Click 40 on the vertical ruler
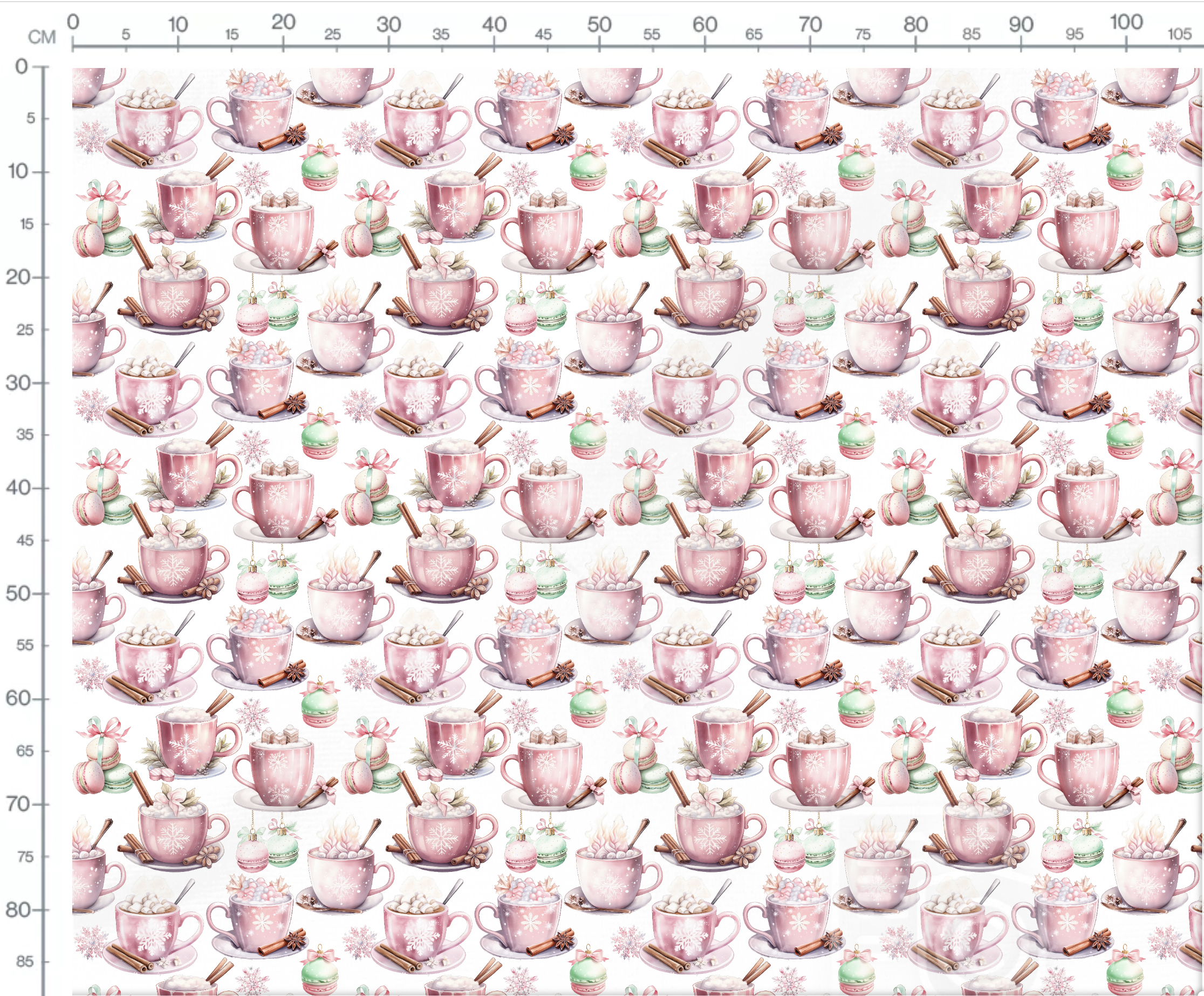The width and height of the screenshot is (1204, 996). pos(18,488)
